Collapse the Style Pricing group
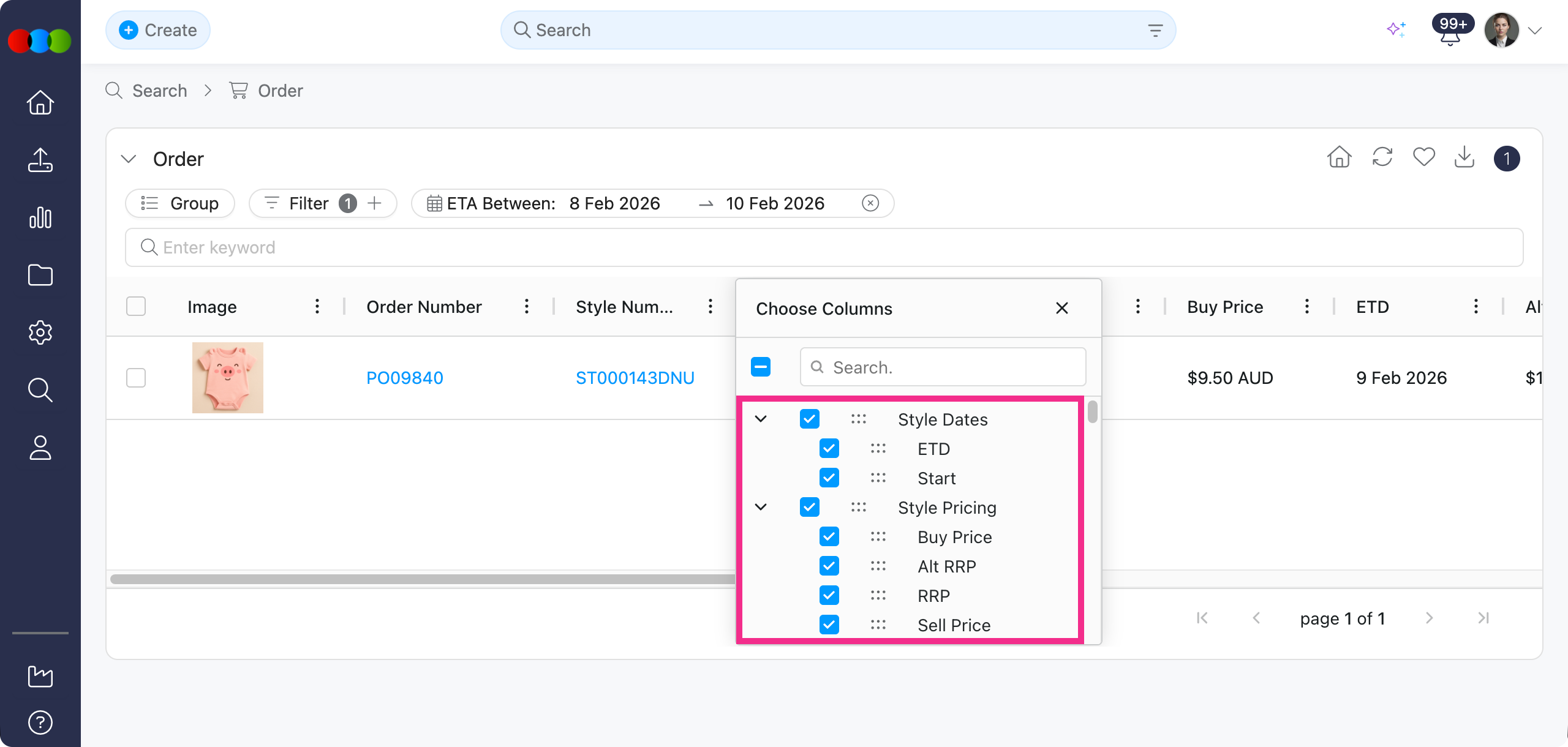 (x=761, y=508)
